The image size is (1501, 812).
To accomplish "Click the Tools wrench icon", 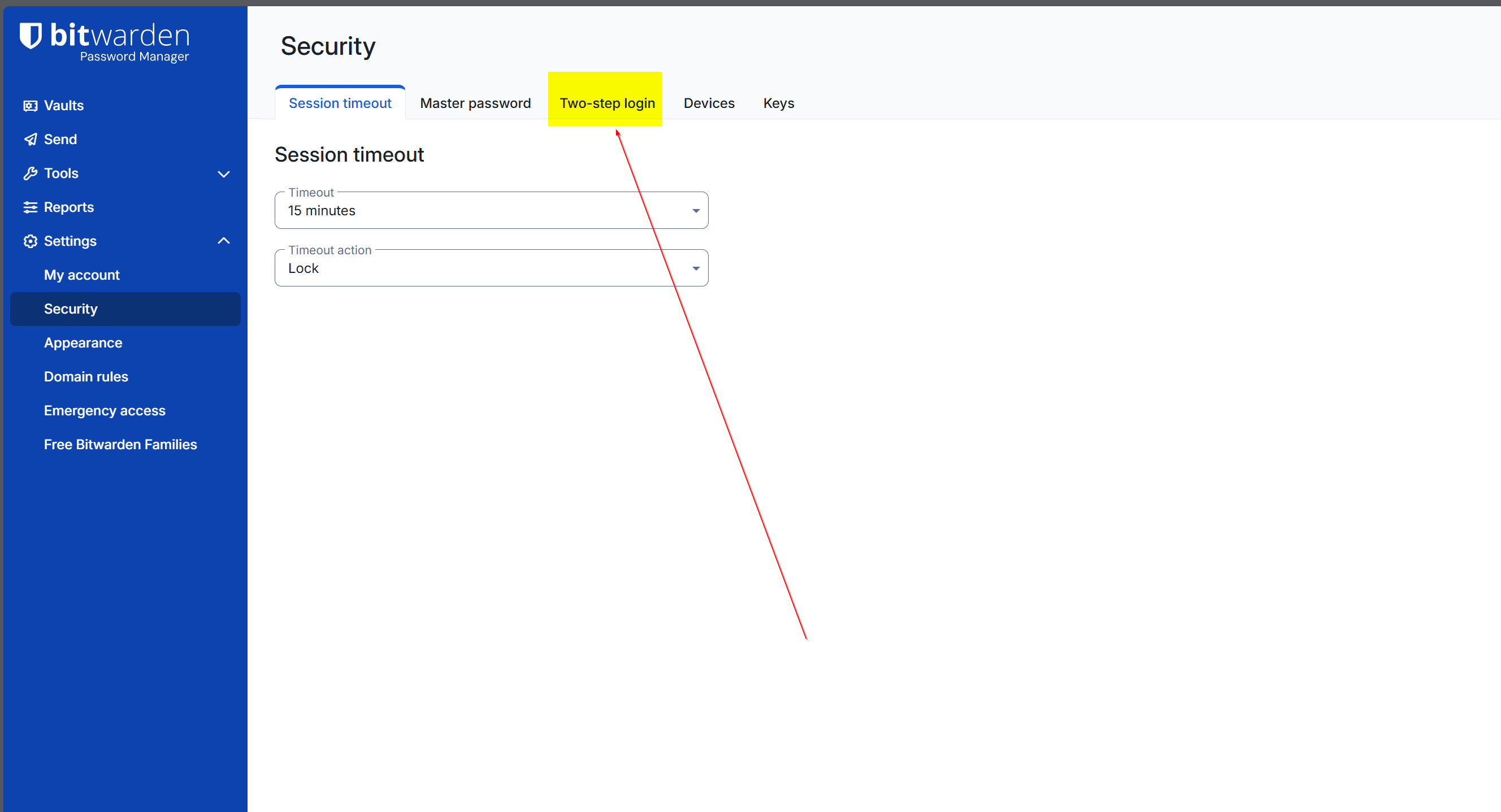I will click(x=31, y=173).
